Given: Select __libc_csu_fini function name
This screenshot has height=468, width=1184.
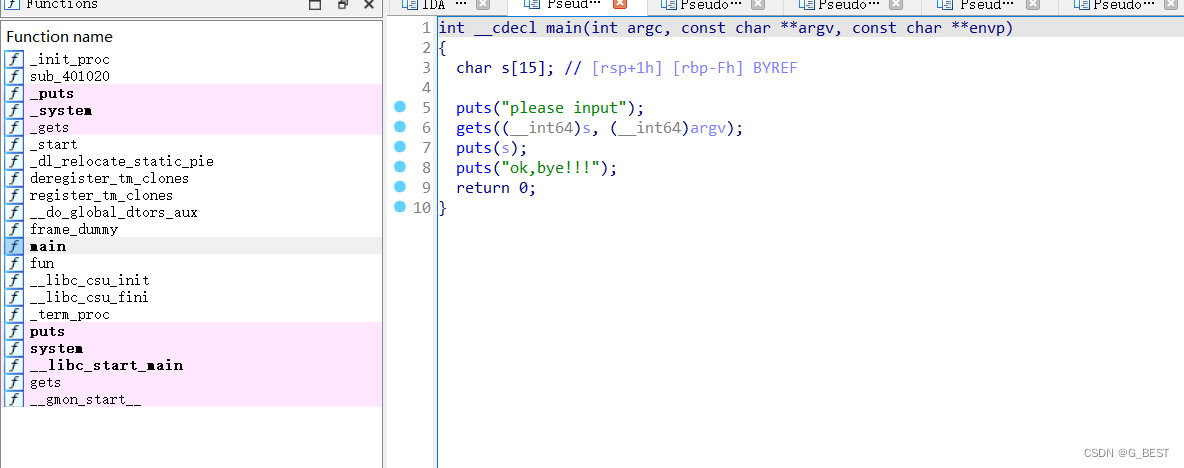Looking at the screenshot, I should tap(89, 297).
